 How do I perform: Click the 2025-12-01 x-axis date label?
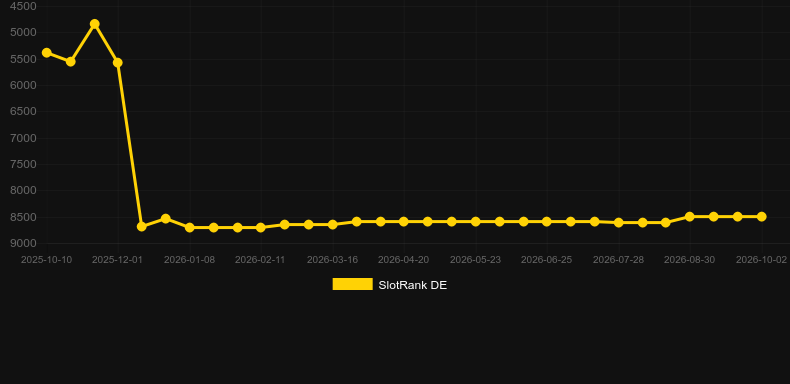click(x=118, y=260)
